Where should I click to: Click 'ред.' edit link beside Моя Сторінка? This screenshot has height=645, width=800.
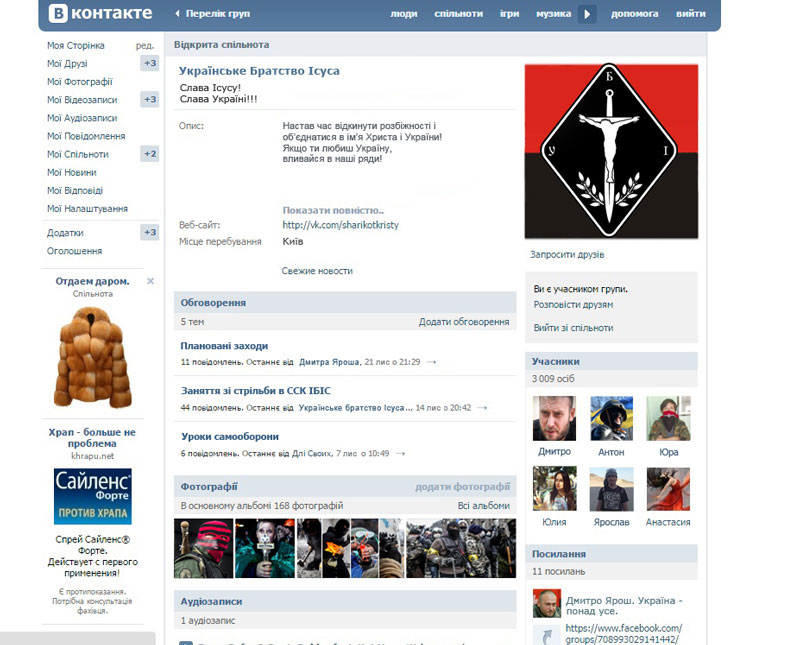click(x=145, y=46)
